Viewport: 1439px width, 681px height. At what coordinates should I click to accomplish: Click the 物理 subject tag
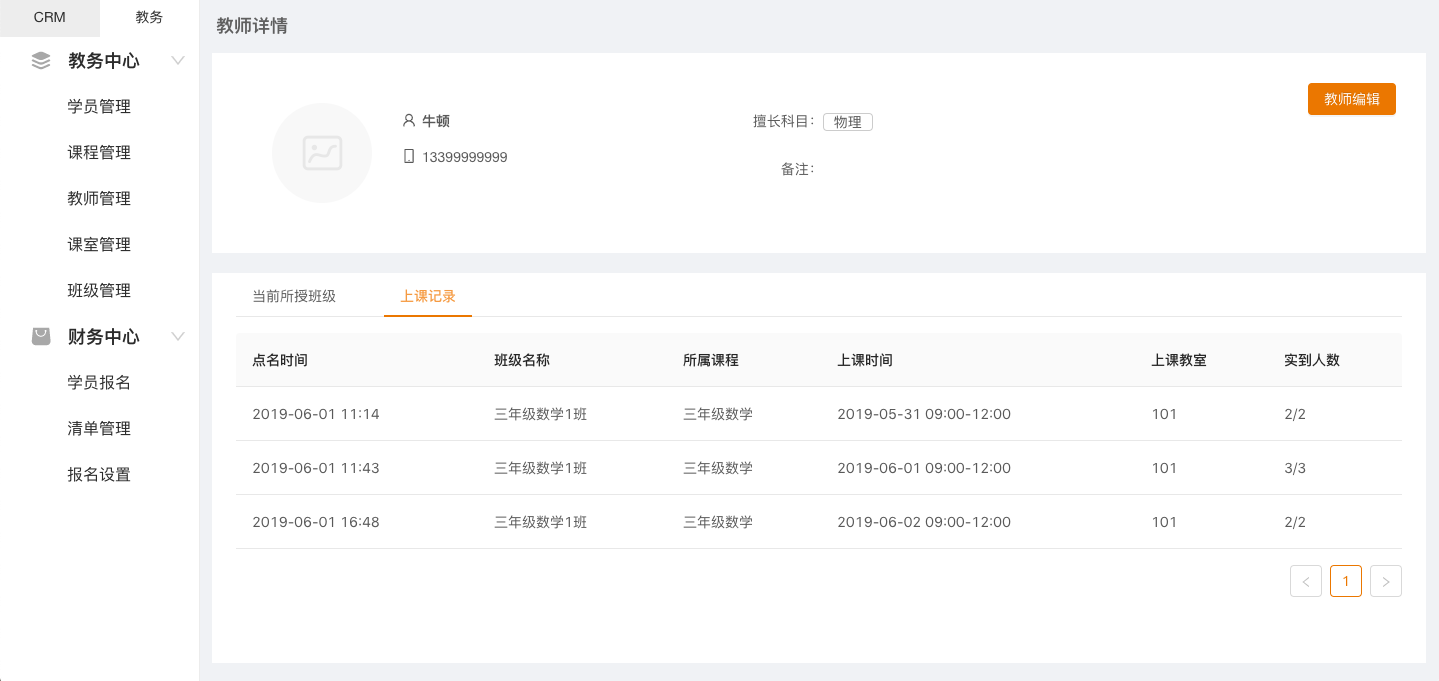(x=847, y=122)
